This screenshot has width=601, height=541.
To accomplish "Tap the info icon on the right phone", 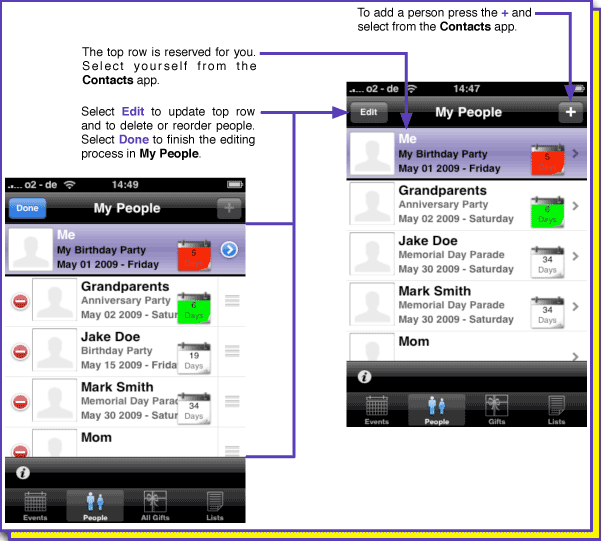I will [x=364, y=377].
